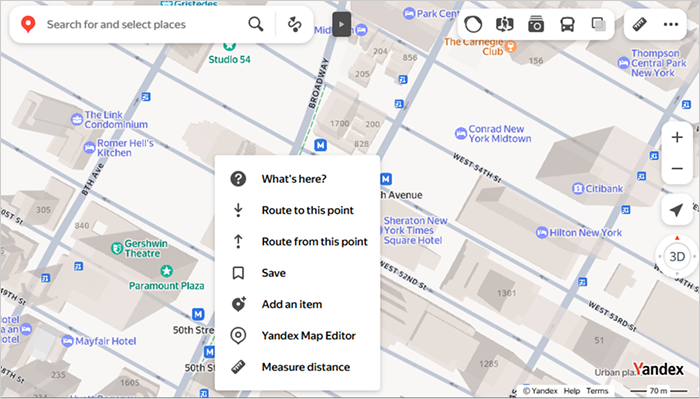Screen dimensions: 700x399
Task: Click the Terms link
Action: point(597,391)
